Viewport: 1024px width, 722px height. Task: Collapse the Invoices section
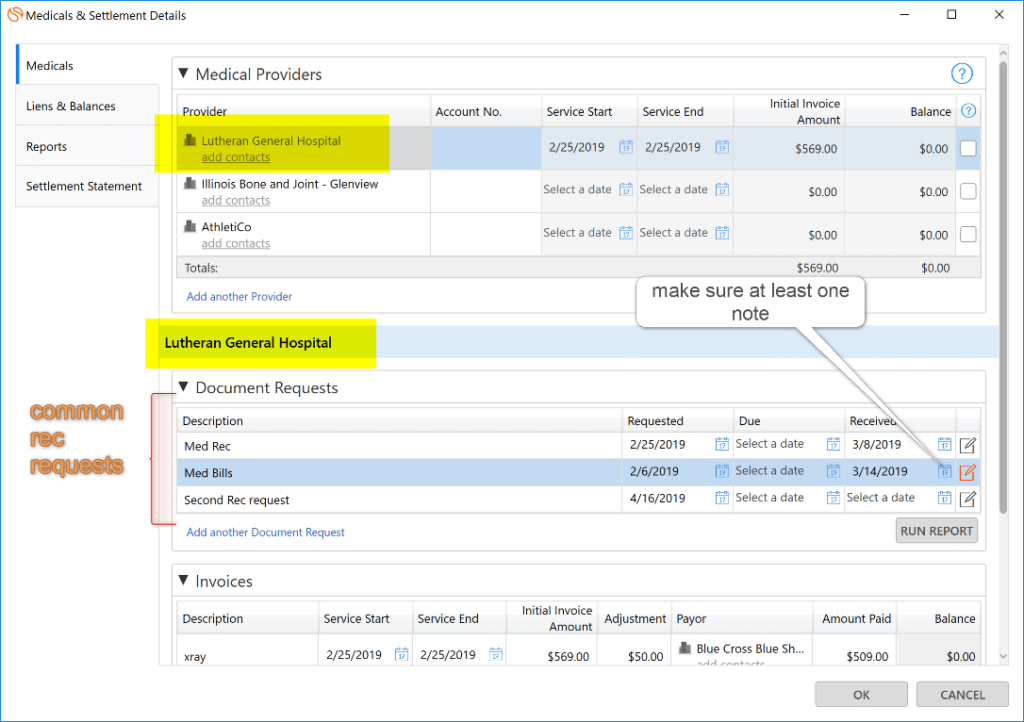(184, 580)
